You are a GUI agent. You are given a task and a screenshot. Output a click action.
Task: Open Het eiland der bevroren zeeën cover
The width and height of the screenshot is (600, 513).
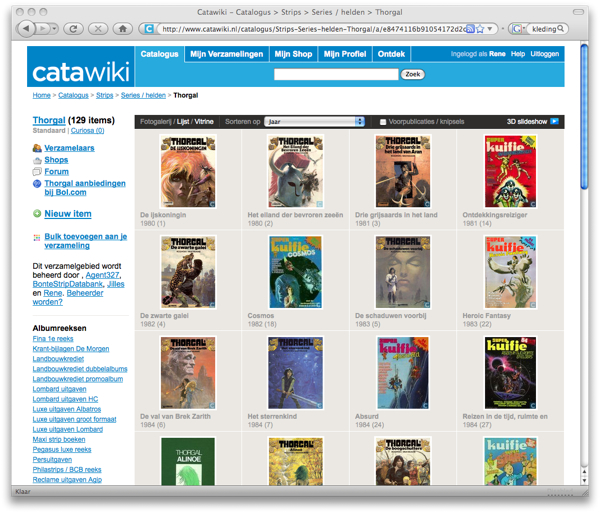click(295, 171)
